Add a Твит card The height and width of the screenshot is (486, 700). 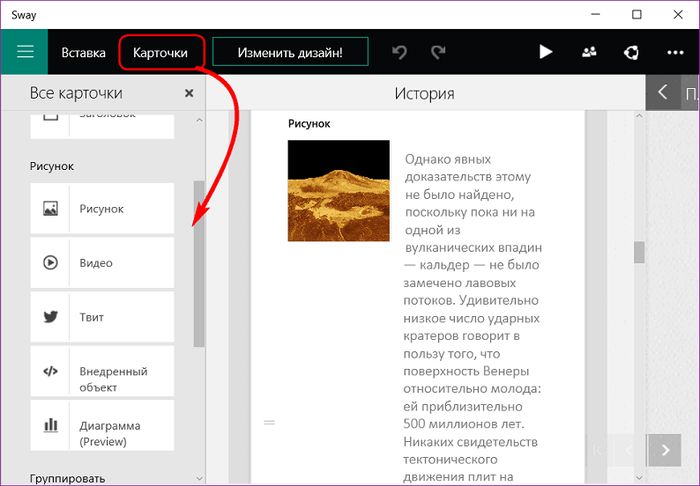pos(102,317)
